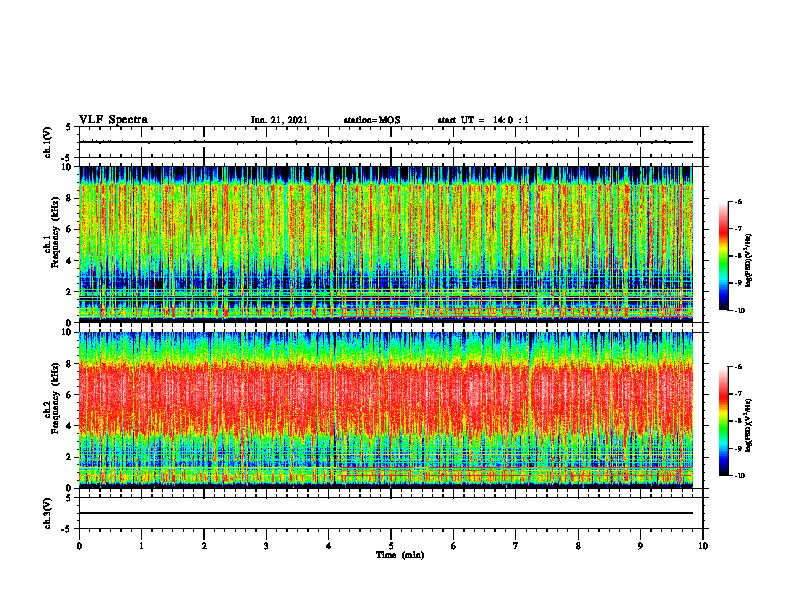Click tick label "10" on the Time axis
The width and height of the screenshot is (792, 612).
[x=703, y=546]
